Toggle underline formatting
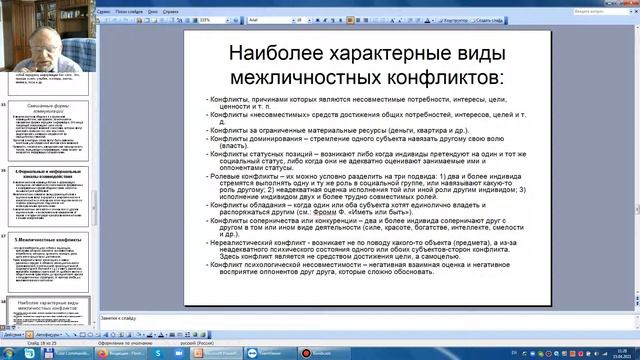The width and height of the screenshot is (640, 360). (333, 20)
